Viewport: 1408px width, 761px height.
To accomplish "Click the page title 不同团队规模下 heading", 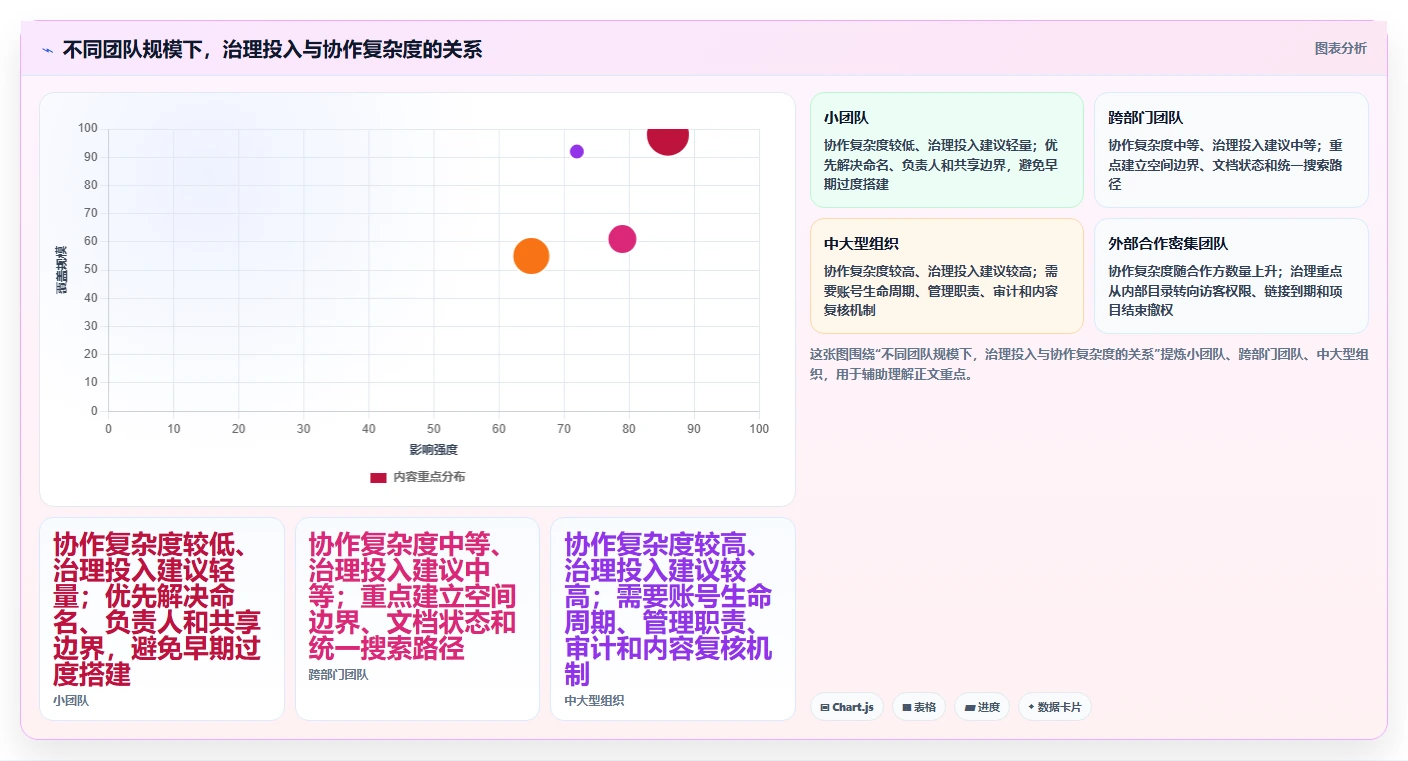I will coord(272,49).
